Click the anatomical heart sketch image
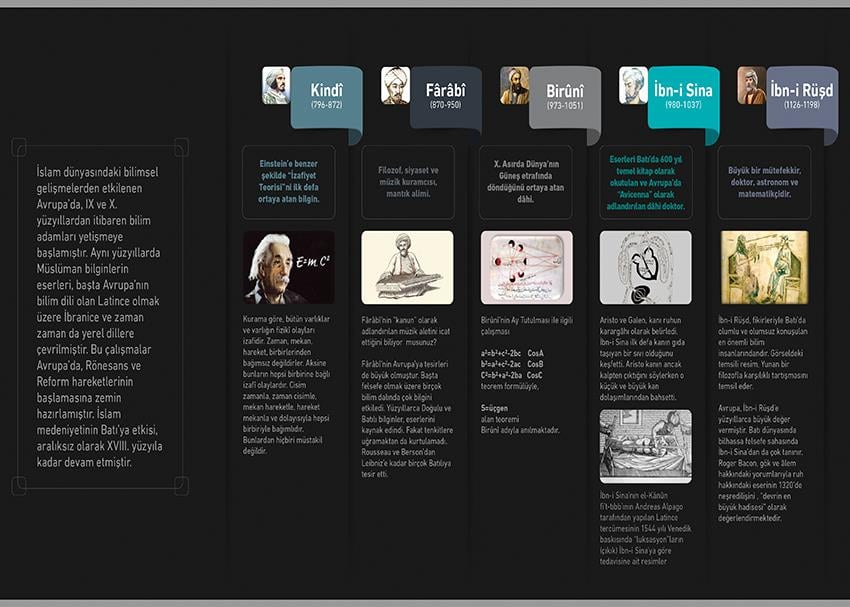850x607 pixels. click(645, 268)
